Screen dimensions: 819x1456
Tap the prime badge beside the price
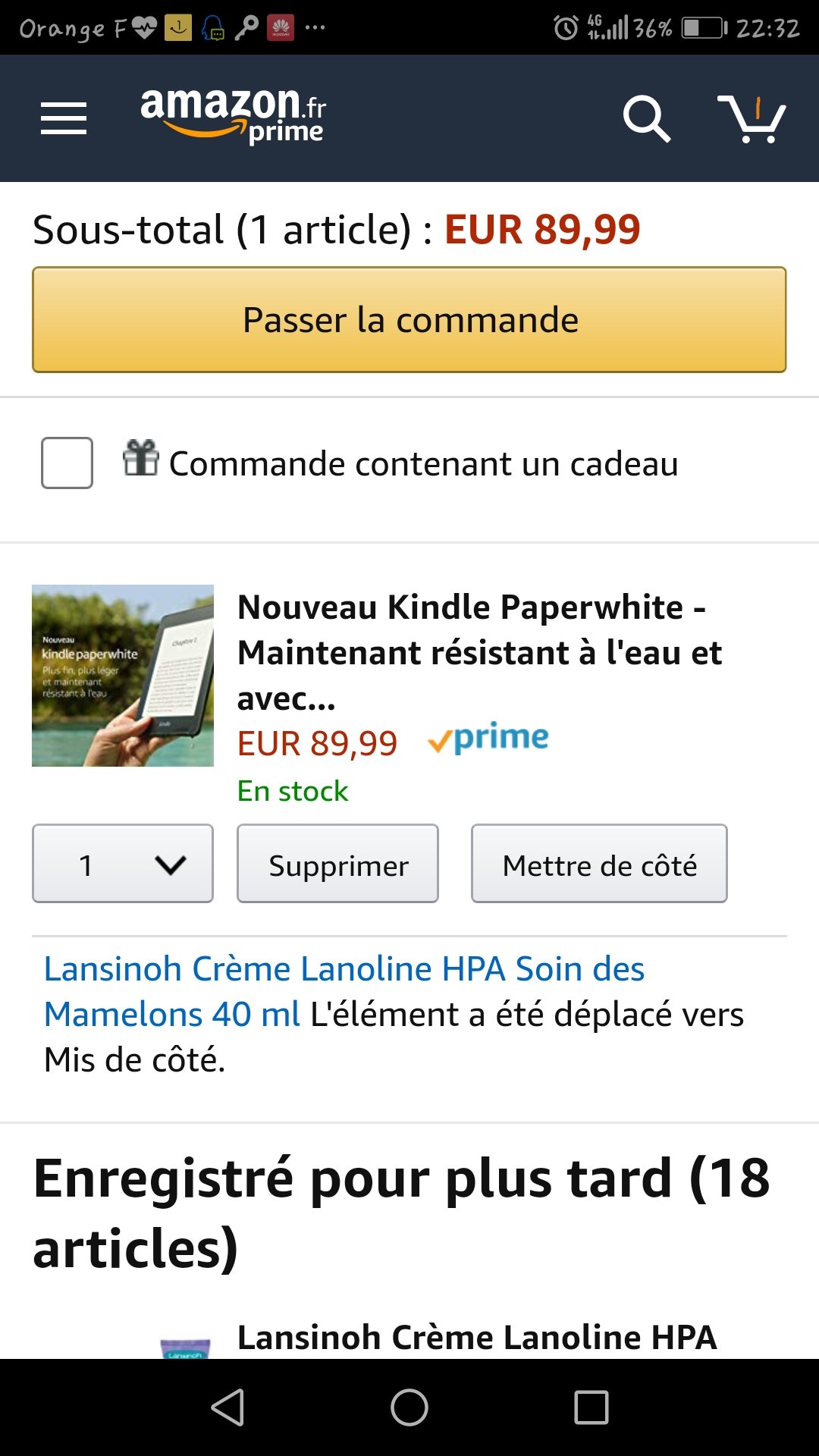click(x=488, y=739)
